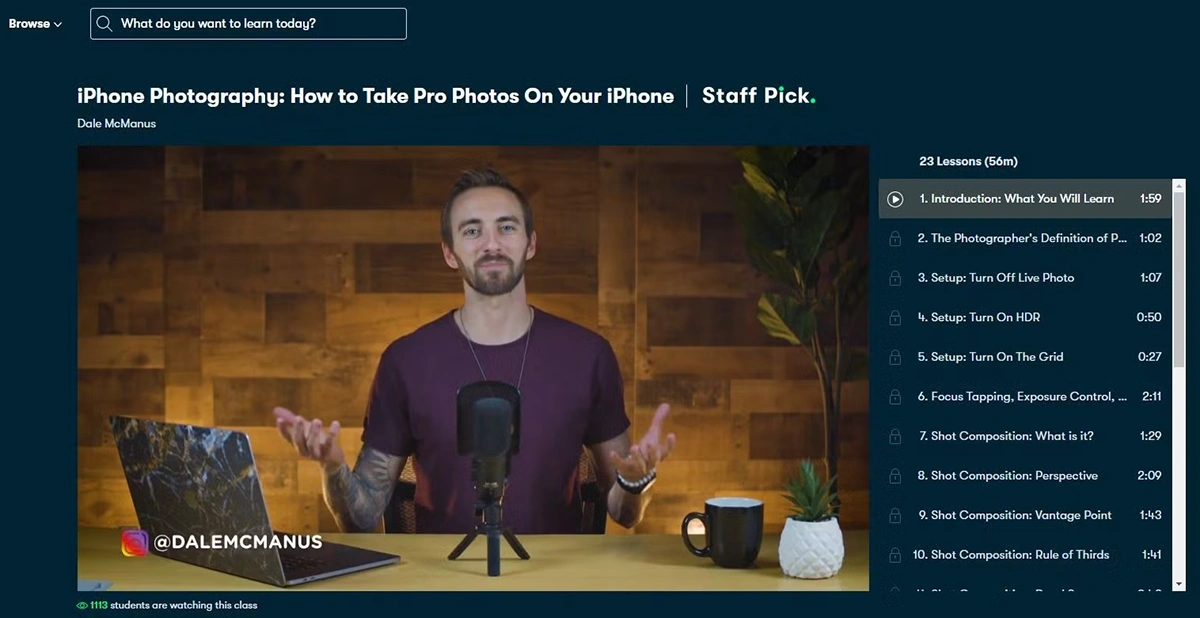Click the Staff Pick label
The image size is (1200, 618).
759,96
